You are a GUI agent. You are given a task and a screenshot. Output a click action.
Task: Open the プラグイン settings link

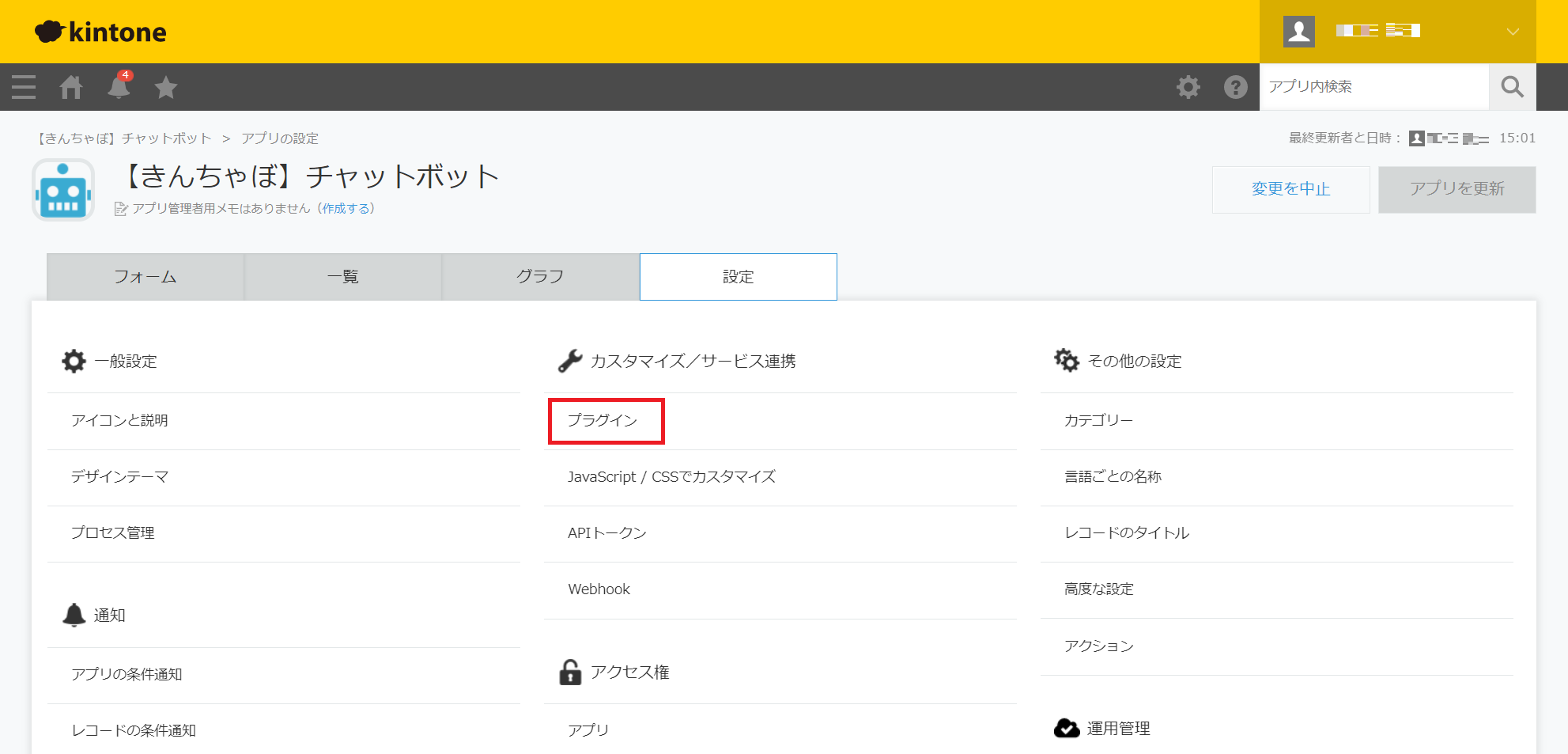pyautogui.click(x=603, y=421)
